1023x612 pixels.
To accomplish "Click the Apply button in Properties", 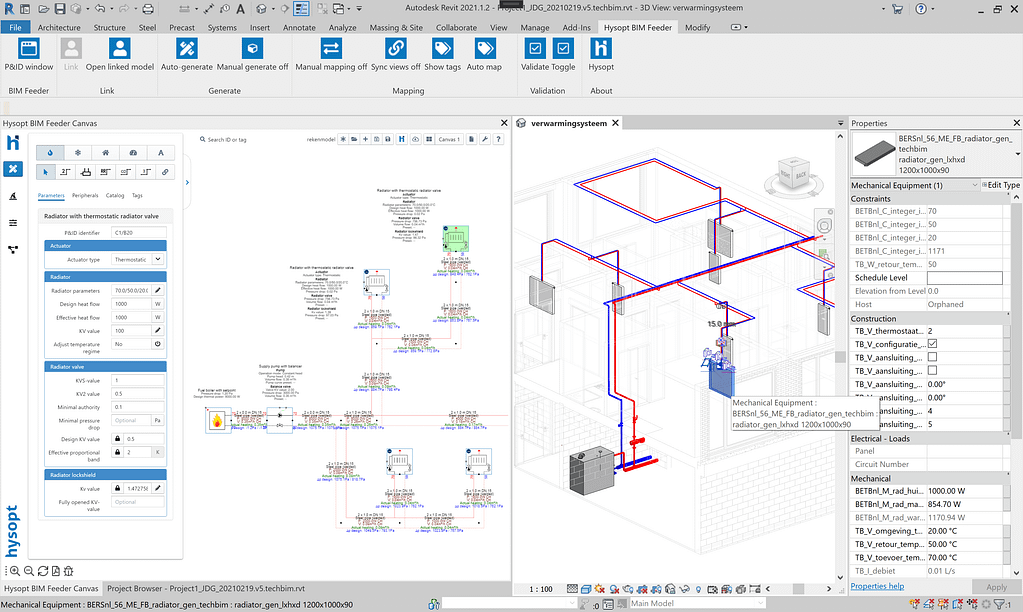I will click(x=996, y=587).
